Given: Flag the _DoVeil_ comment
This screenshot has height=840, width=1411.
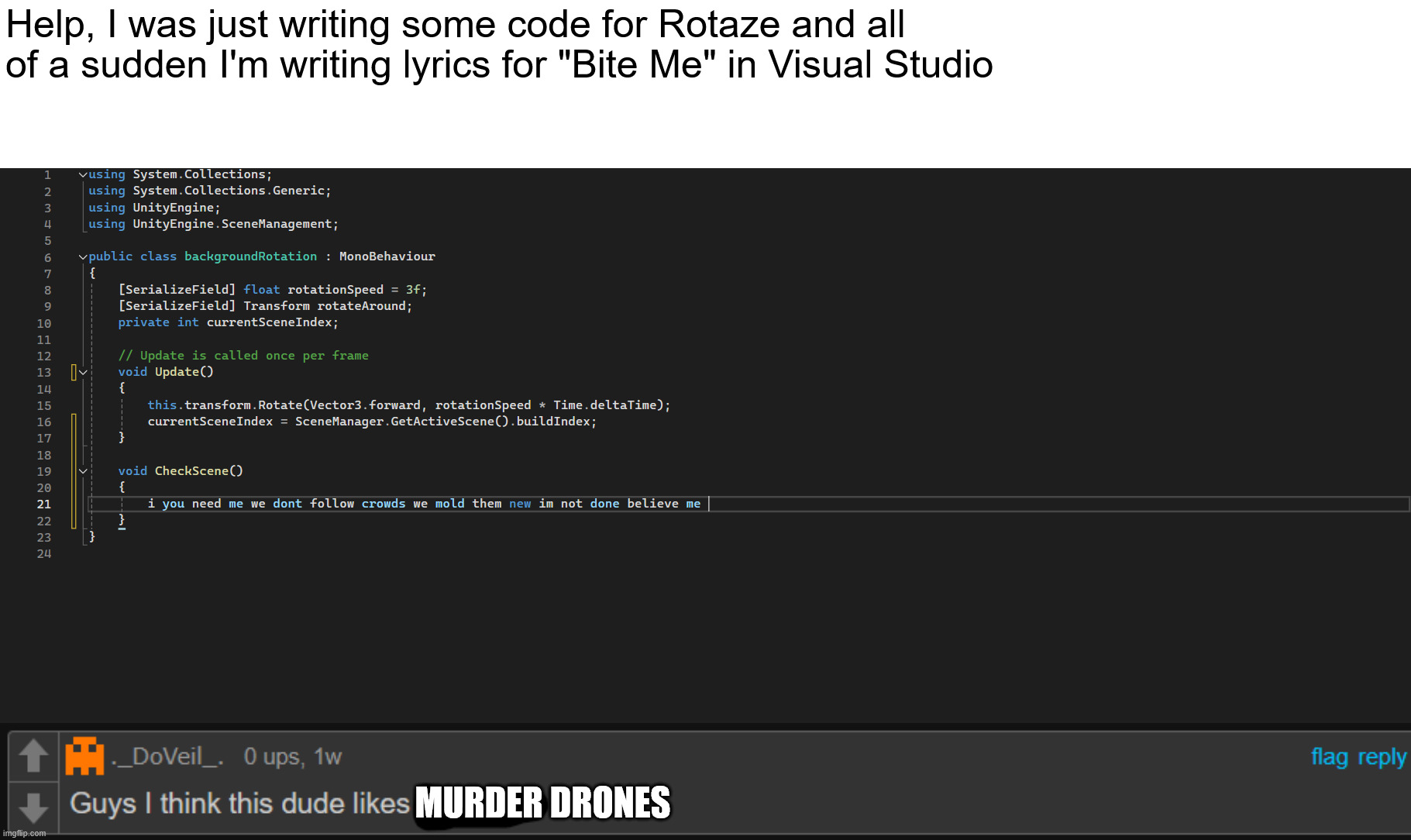Looking at the screenshot, I should (x=1330, y=756).
